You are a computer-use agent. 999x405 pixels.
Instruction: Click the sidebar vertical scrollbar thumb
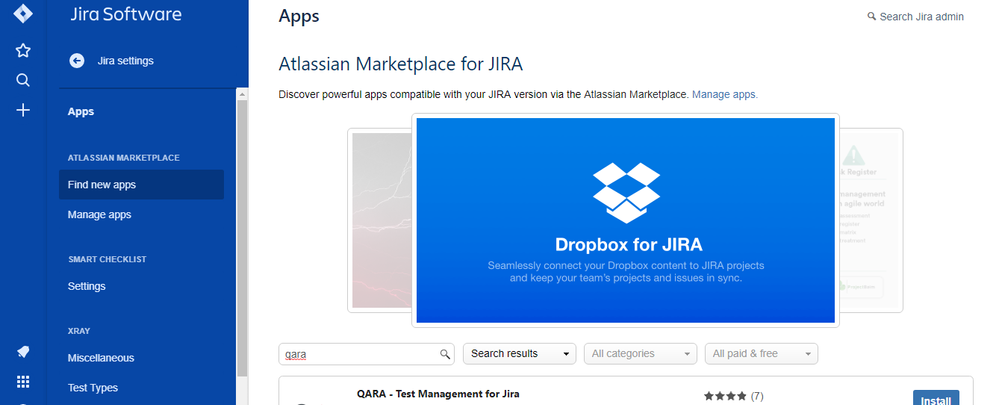click(x=242, y=237)
